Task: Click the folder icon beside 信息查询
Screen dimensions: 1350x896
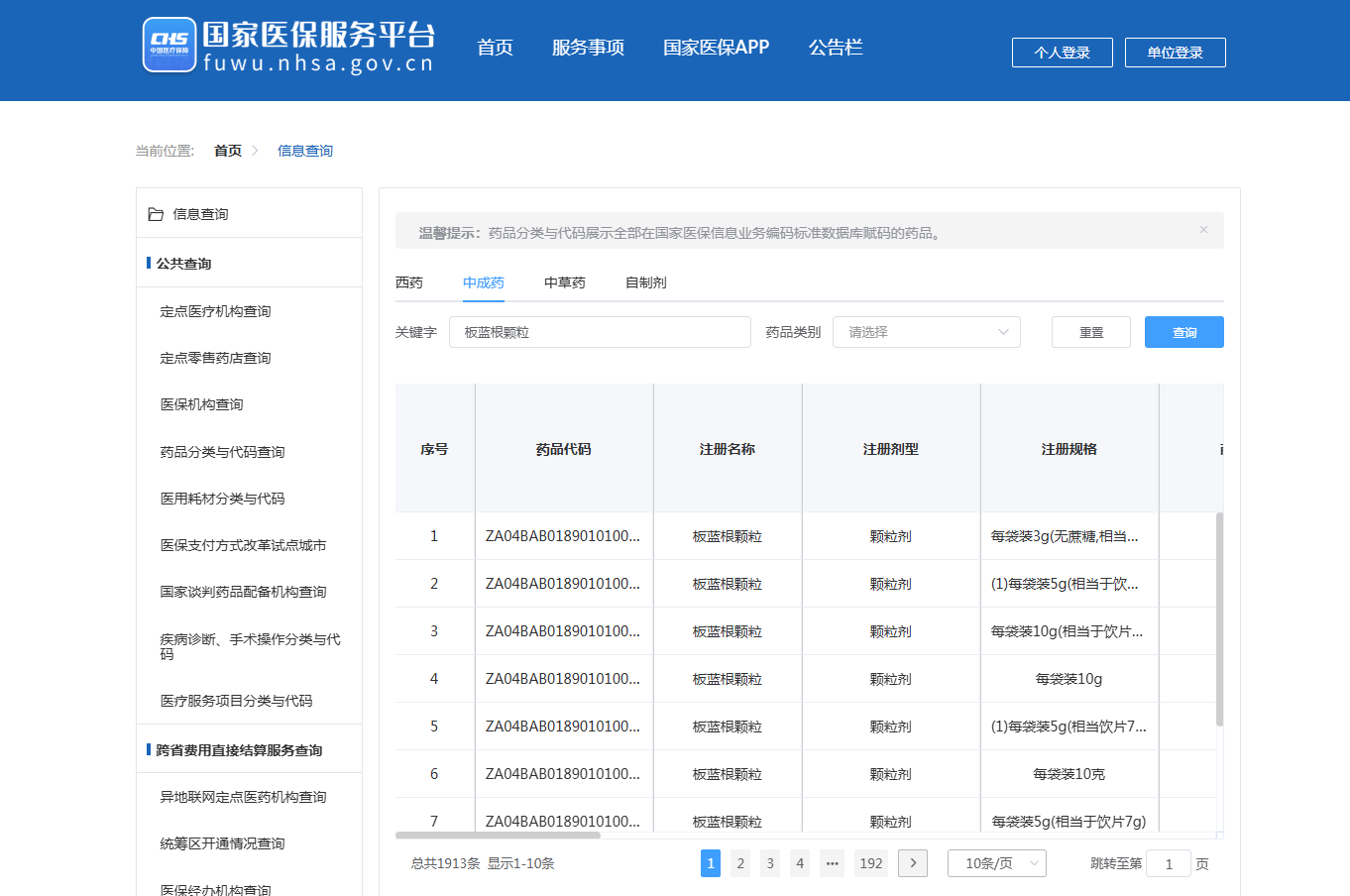Action: (156, 214)
